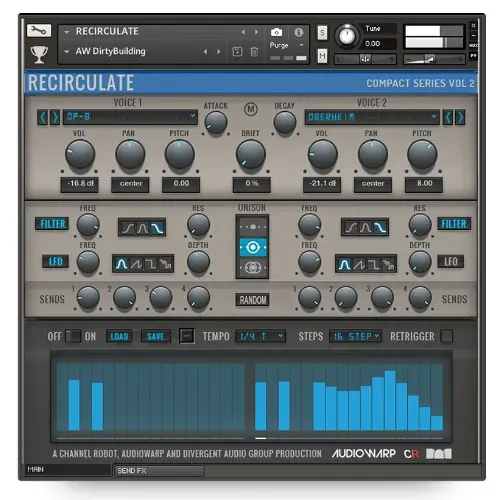Open the Purge dropdown menu
The height and width of the screenshot is (500, 500).
287,45
